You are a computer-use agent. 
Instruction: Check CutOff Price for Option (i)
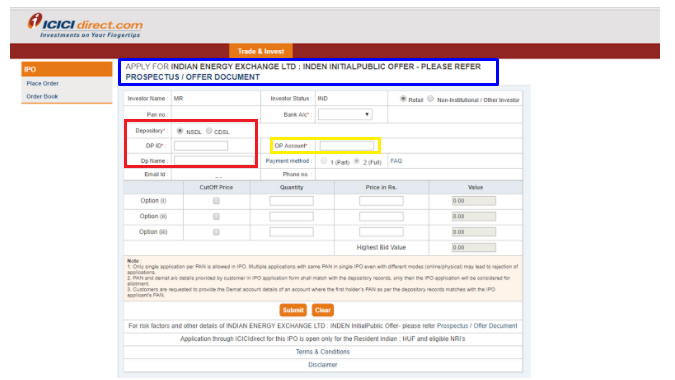216,201
